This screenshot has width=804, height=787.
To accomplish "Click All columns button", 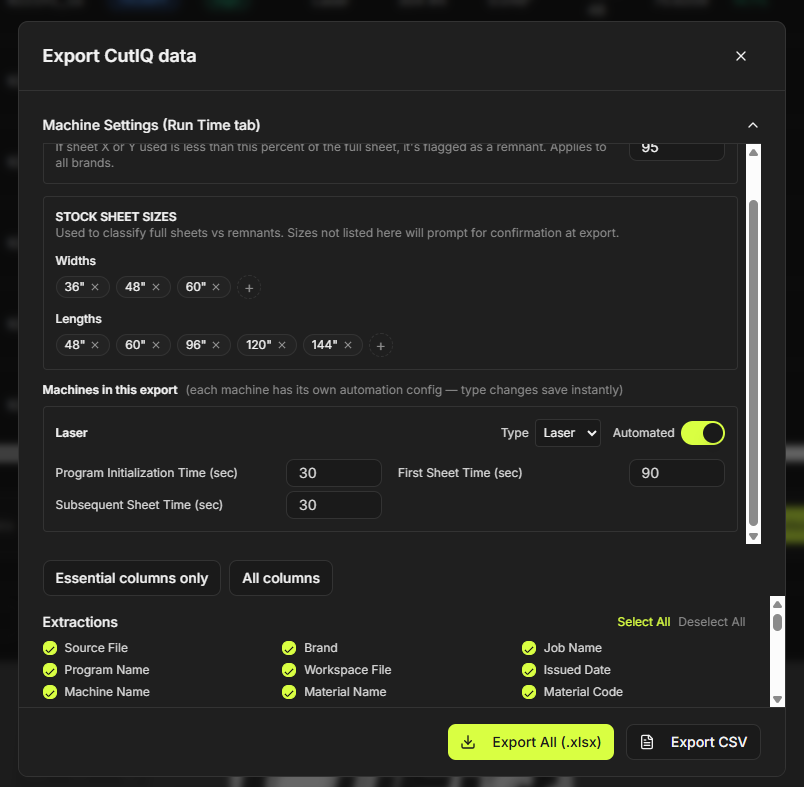I will tap(281, 578).
